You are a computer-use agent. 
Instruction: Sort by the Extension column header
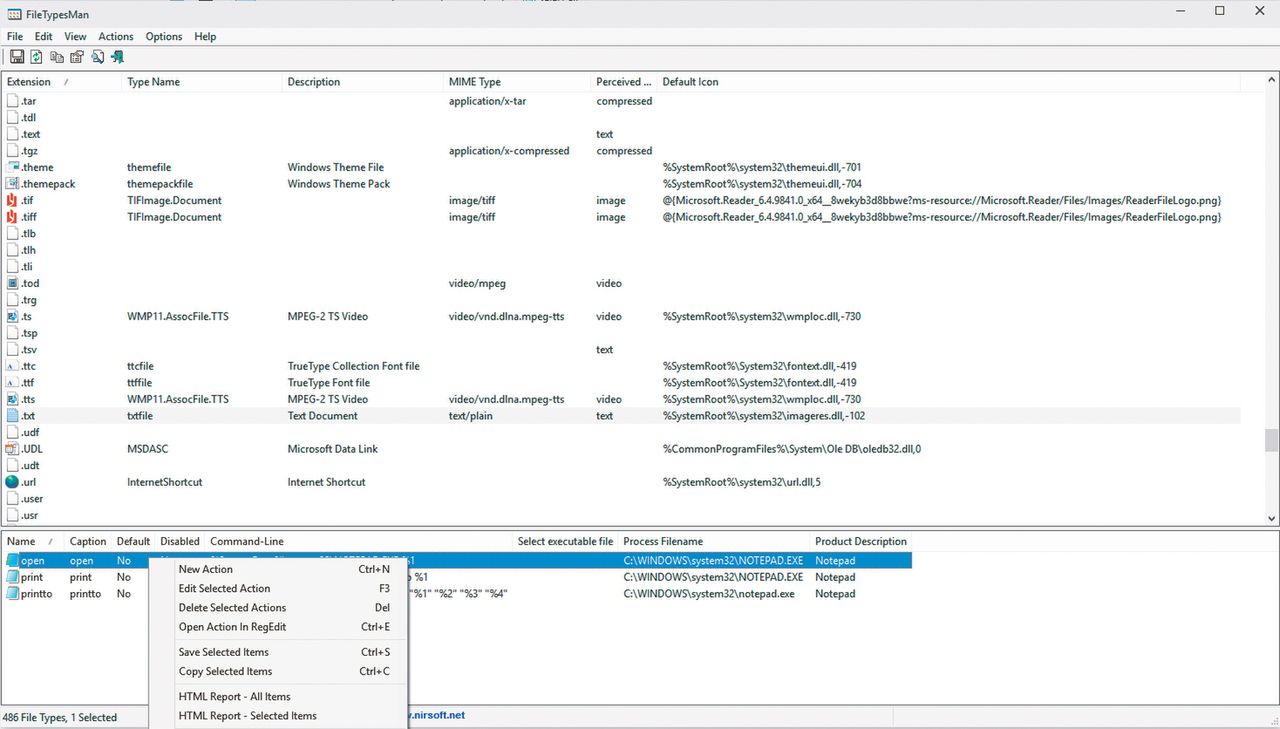point(61,82)
